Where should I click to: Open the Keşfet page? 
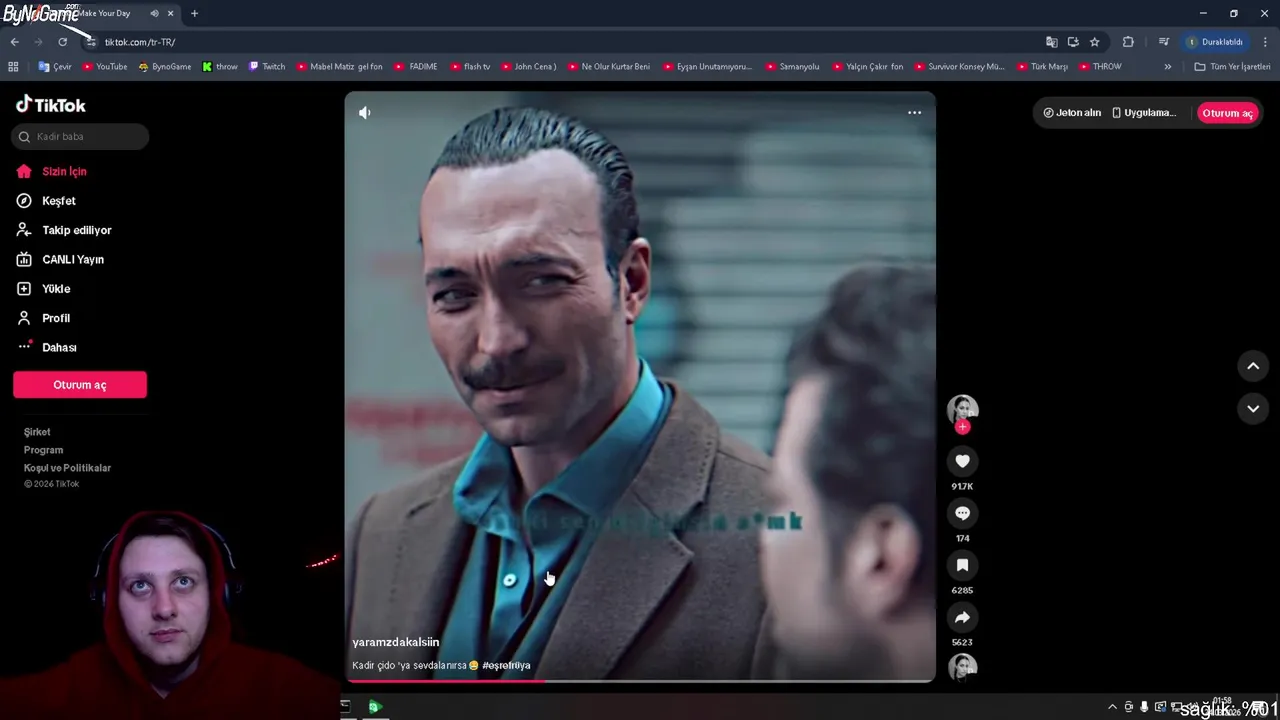pos(46,201)
